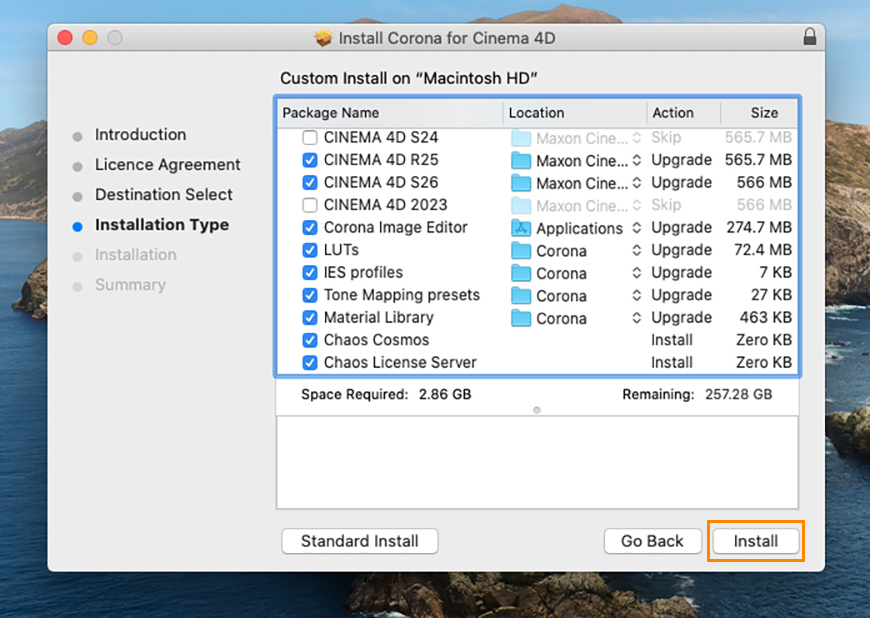Click the lock icon in title bar

coord(809,37)
